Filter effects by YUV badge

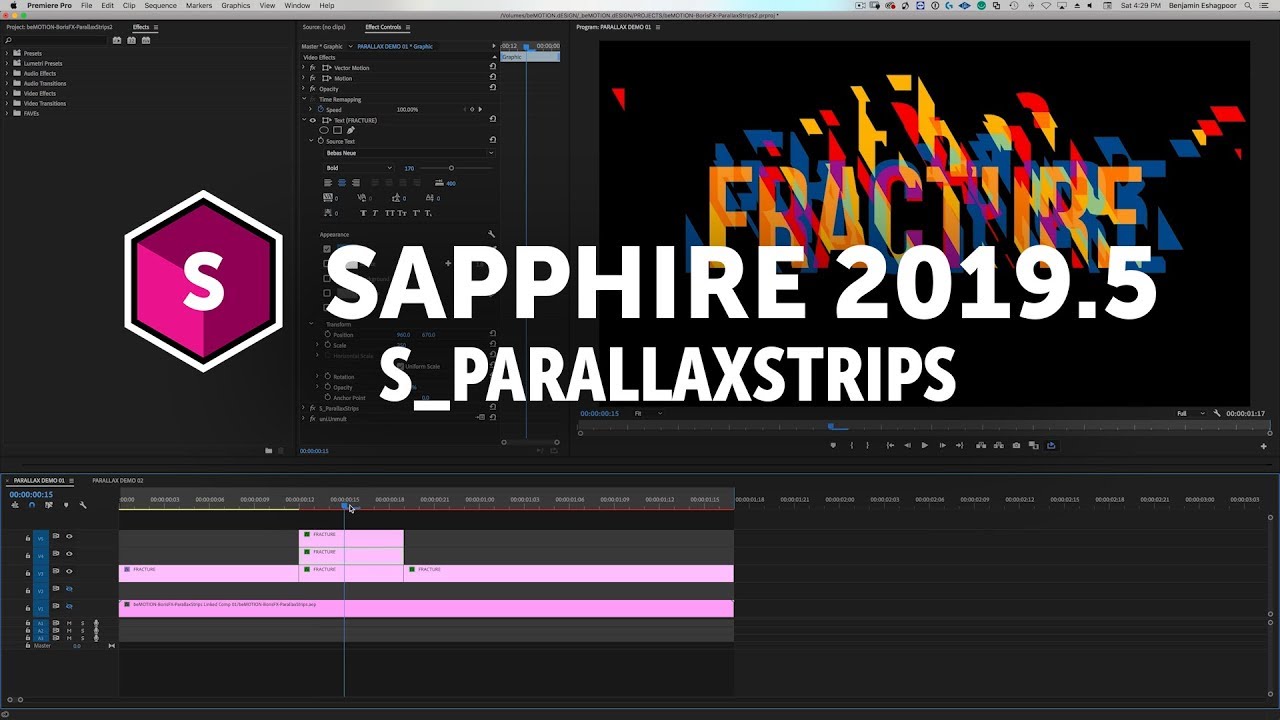[145, 40]
